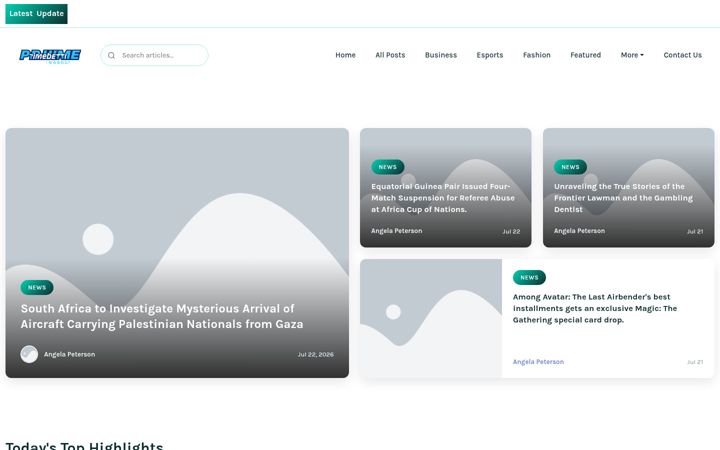Click the Jul 22, 2026 date
Image resolution: width=720 pixels, height=450 pixels.
tap(315, 354)
